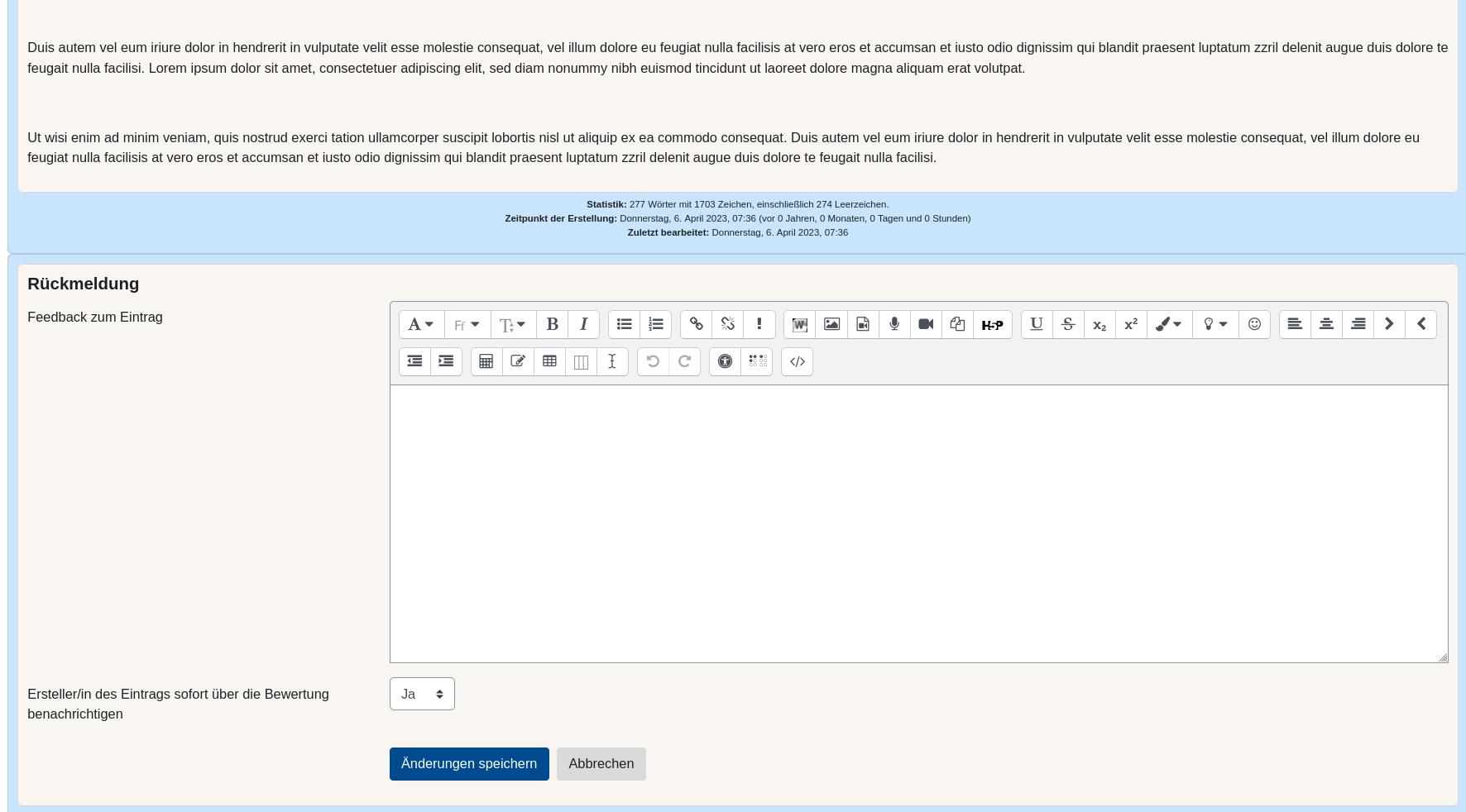Open the equation editor calculator icon
The image size is (1466, 812).
pos(486,361)
